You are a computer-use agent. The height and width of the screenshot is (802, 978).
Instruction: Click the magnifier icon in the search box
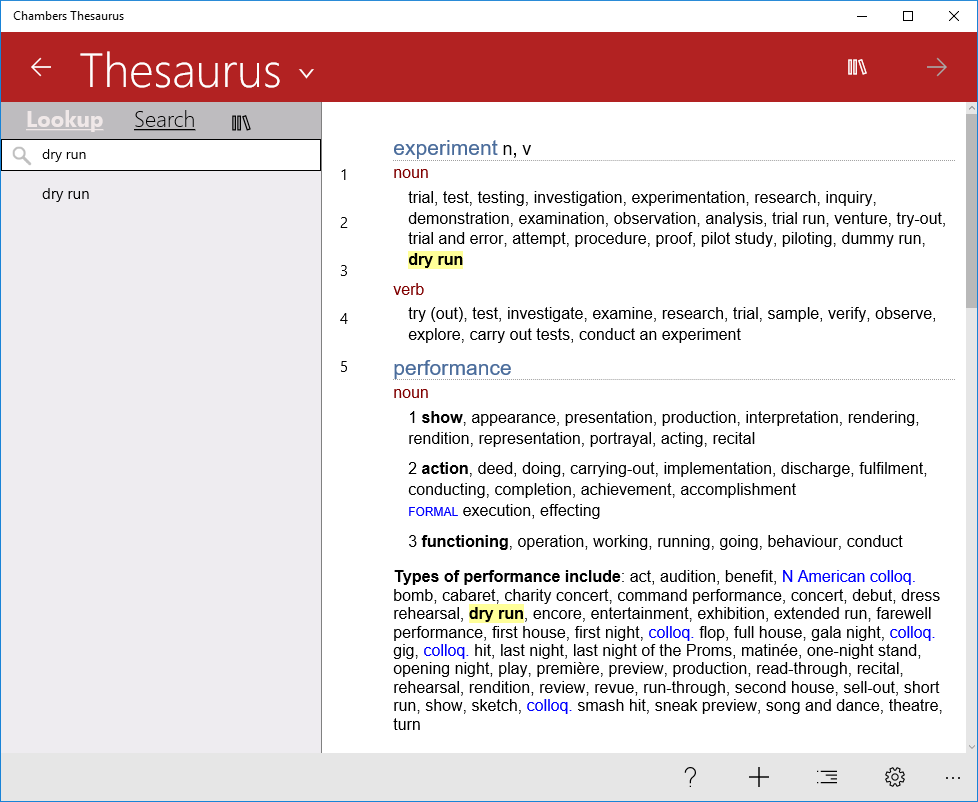coord(22,155)
